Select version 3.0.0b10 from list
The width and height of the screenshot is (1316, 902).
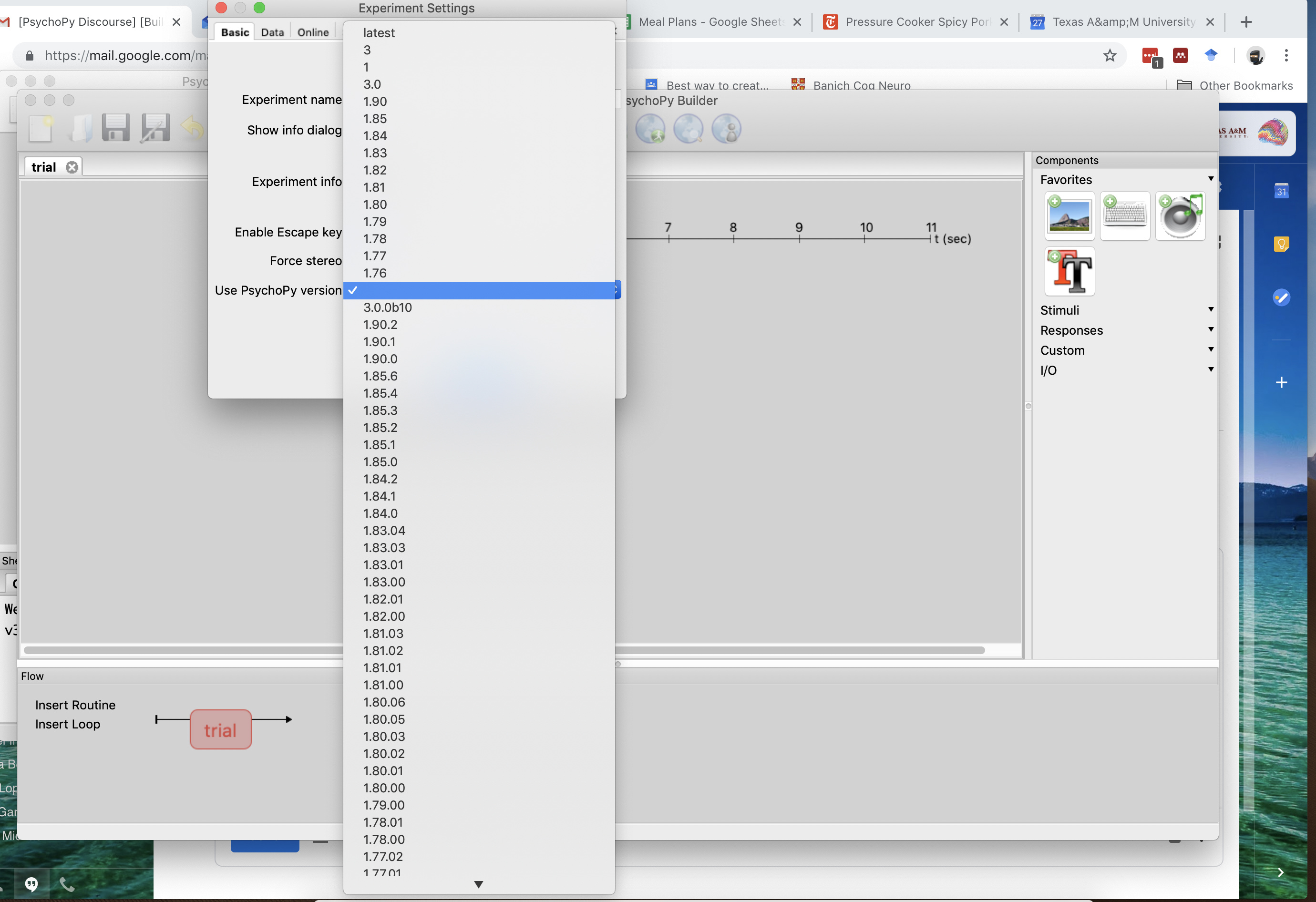click(479, 307)
